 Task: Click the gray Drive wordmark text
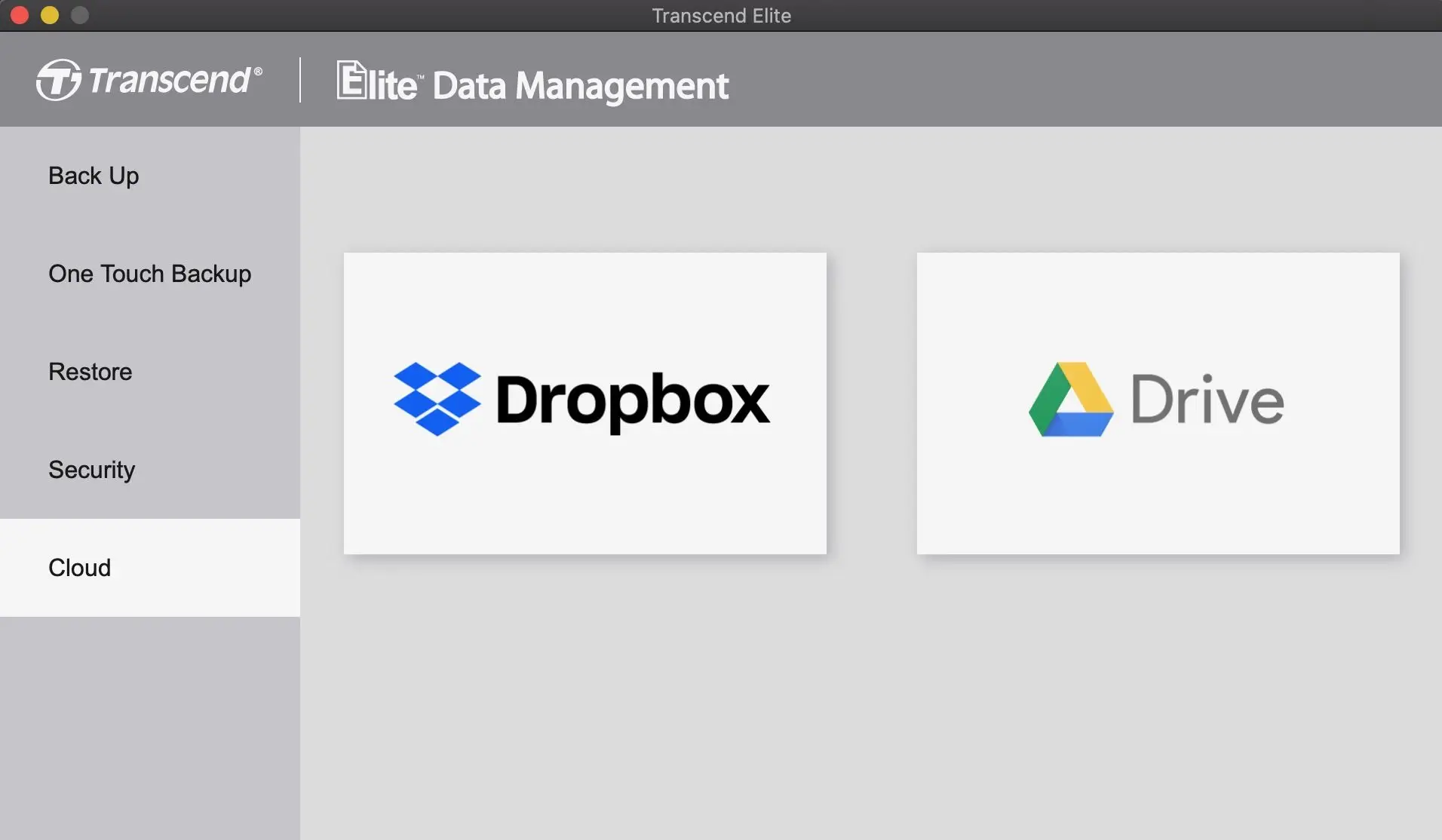(x=1207, y=400)
